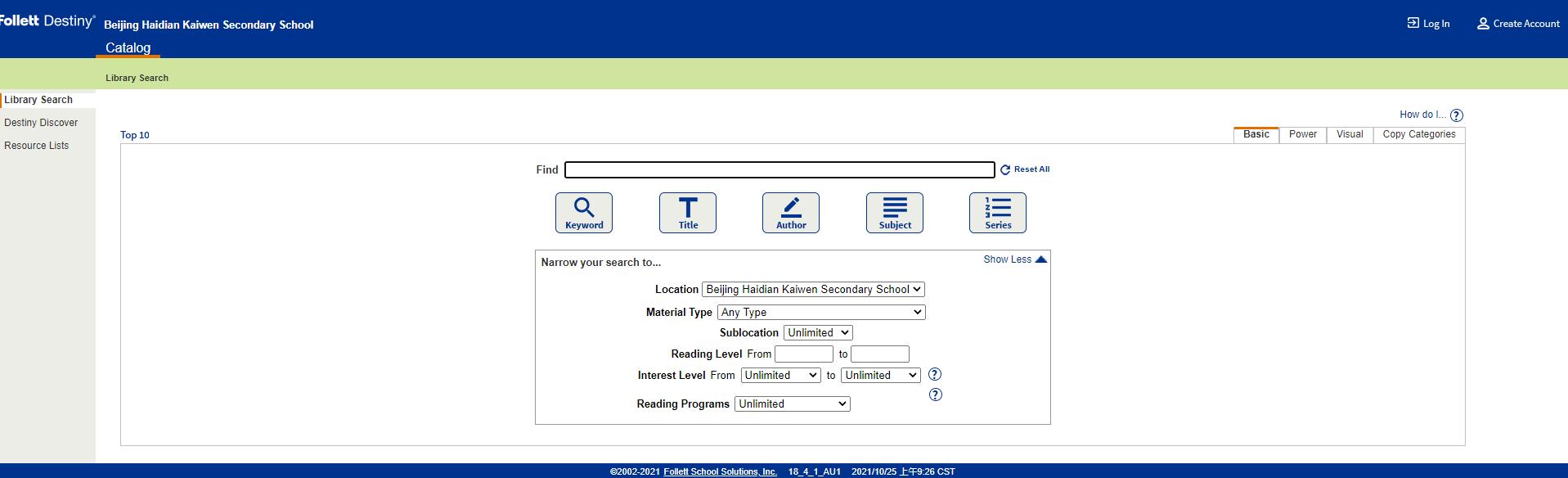Switch to the Basic search tab
1568x478 pixels.
[x=1256, y=134]
